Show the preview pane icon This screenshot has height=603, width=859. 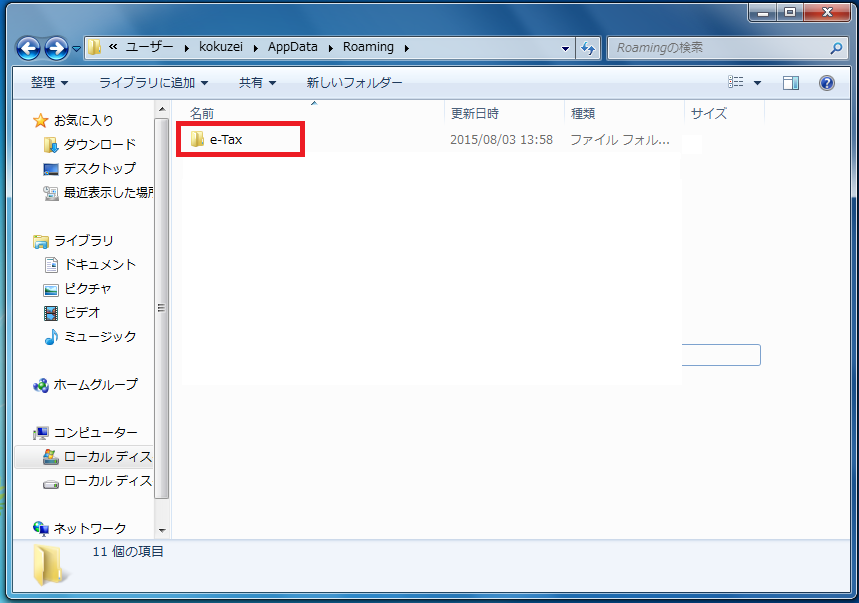791,83
